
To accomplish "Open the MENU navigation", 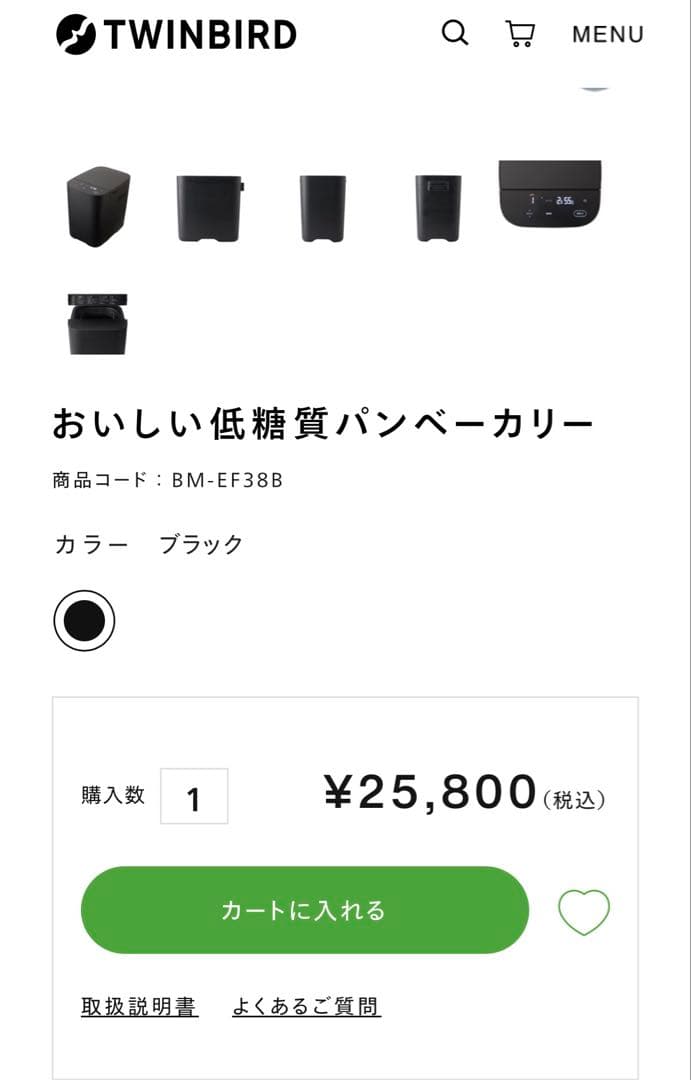I will [607, 35].
